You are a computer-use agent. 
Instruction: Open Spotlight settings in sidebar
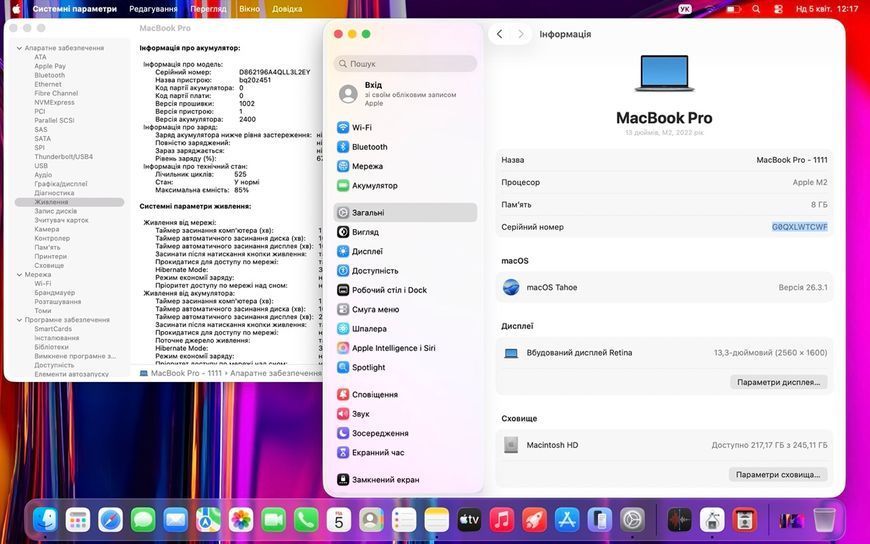[405, 367]
